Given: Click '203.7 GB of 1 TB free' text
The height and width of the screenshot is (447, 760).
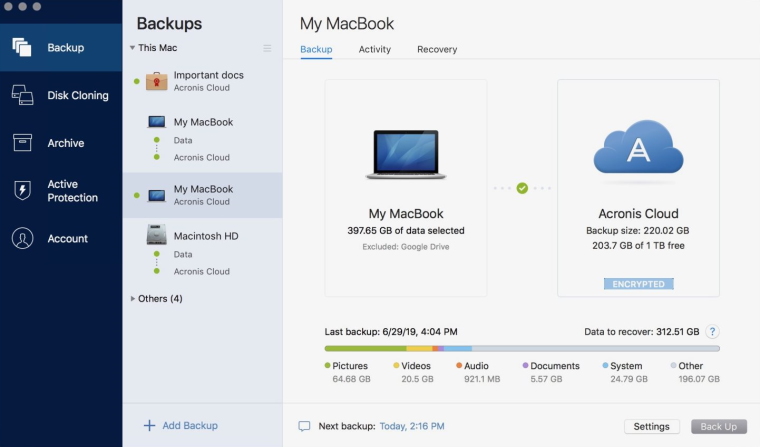Looking at the screenshot, I should click(x=638, y=246).
